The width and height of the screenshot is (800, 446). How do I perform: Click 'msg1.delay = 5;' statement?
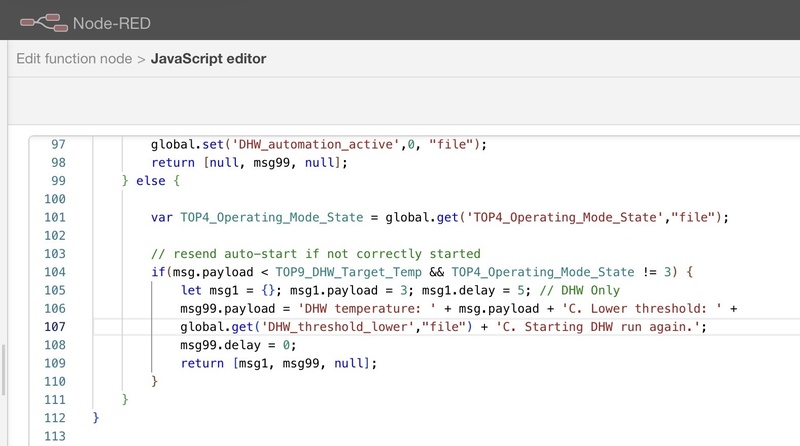pyautogui.click(x=476, y=290)
